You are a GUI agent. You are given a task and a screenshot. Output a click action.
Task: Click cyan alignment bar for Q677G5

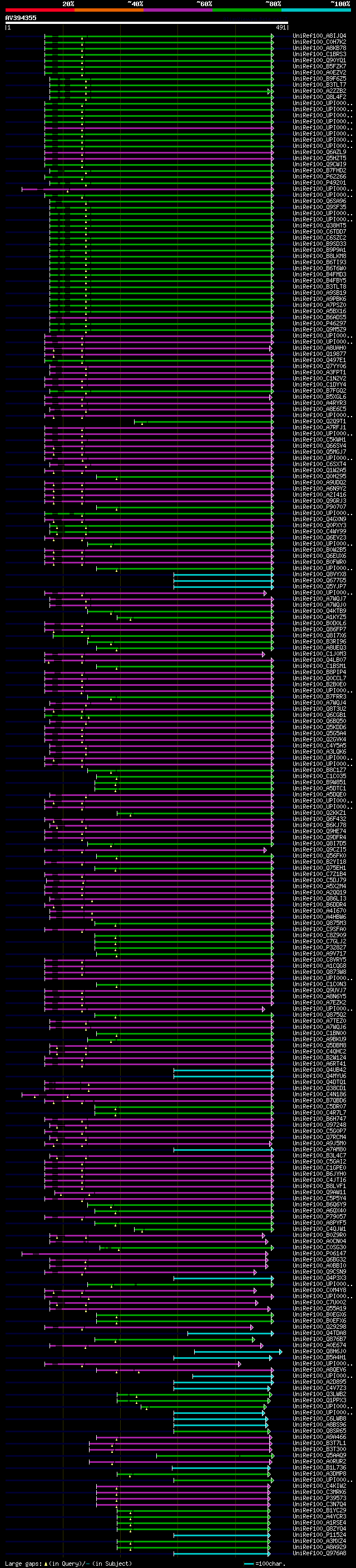pyautogui.click(x=224, y=580)
